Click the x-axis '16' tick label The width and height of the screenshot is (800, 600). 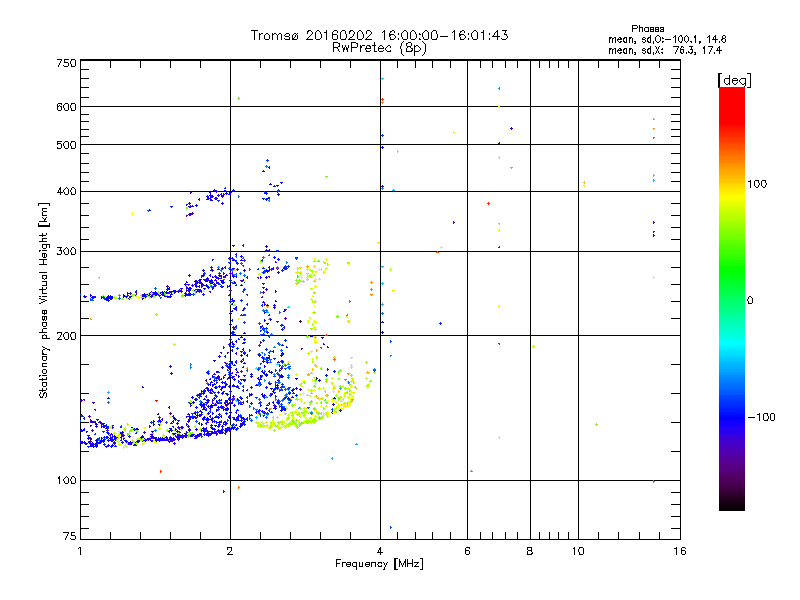tap(680, 551)
